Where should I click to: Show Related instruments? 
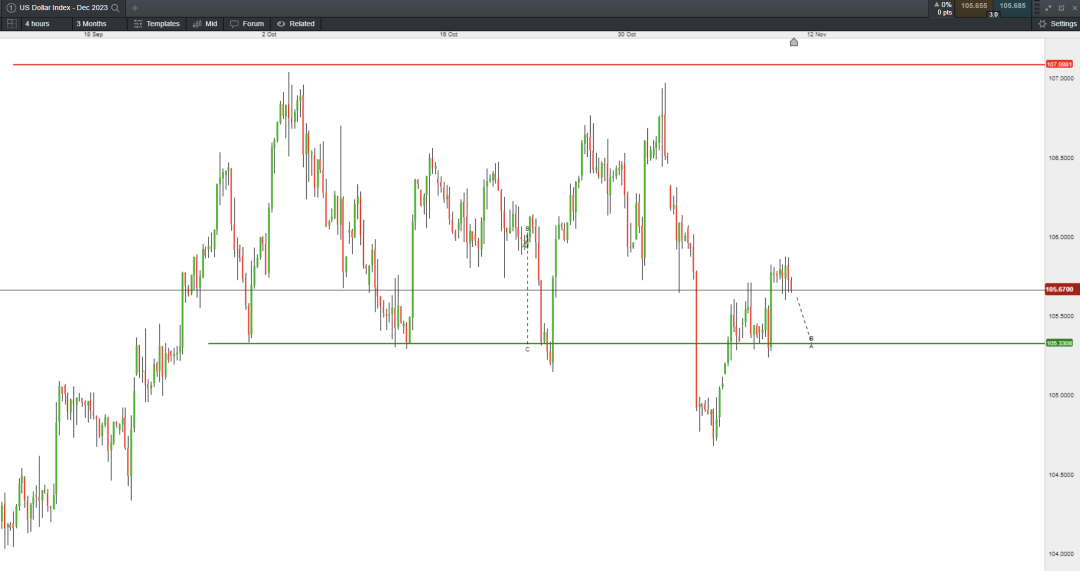[x=295, y=23]
